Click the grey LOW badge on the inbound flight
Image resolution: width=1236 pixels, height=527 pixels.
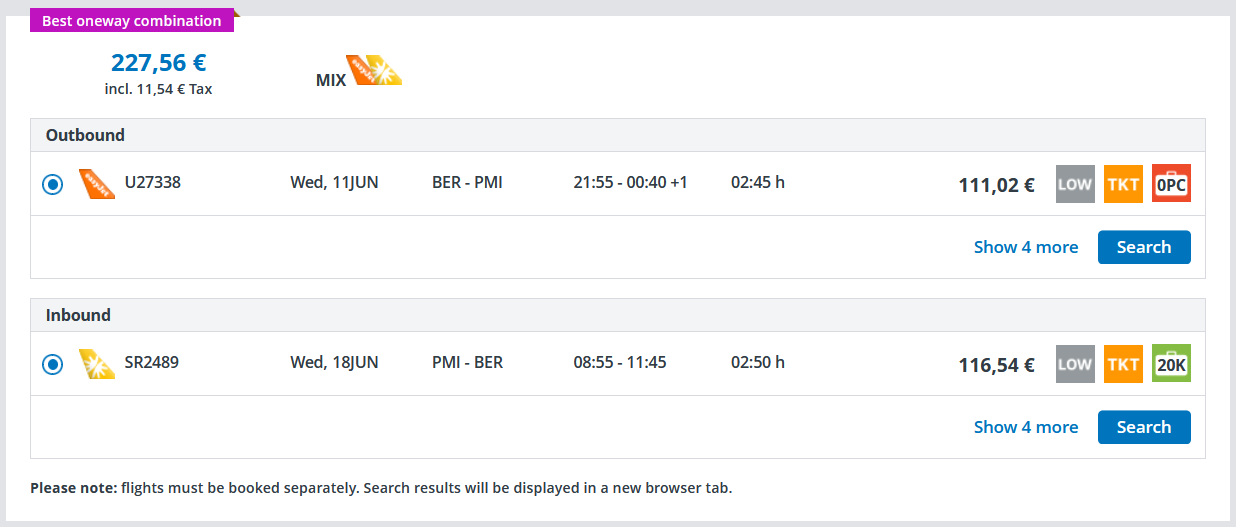tap(1075, 364)
